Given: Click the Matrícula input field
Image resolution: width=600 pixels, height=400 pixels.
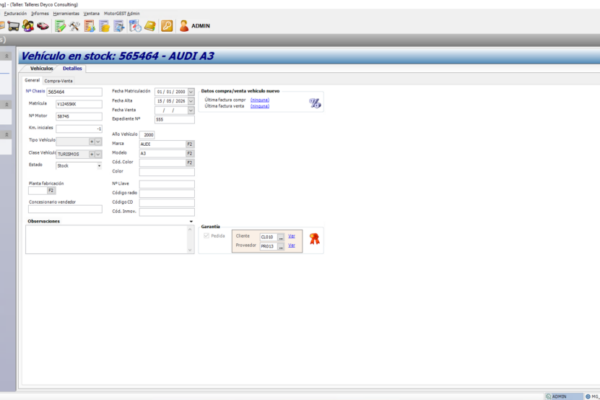Looking at the screenshot, I should pos(79,104).
